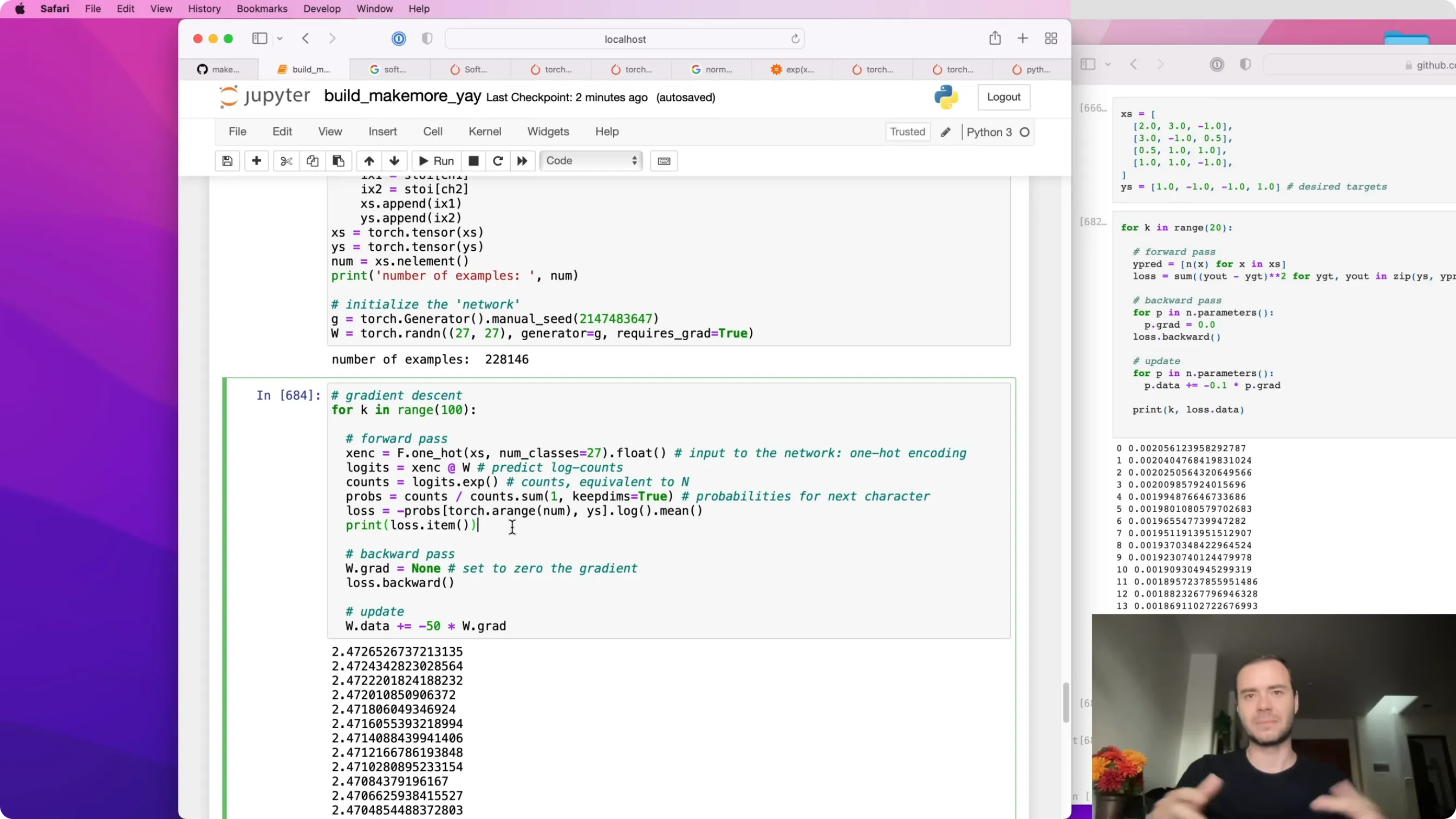The image size is (1456, 819).
Task: Open the Jupyter Kernel menu
Action: click(485, 132)
